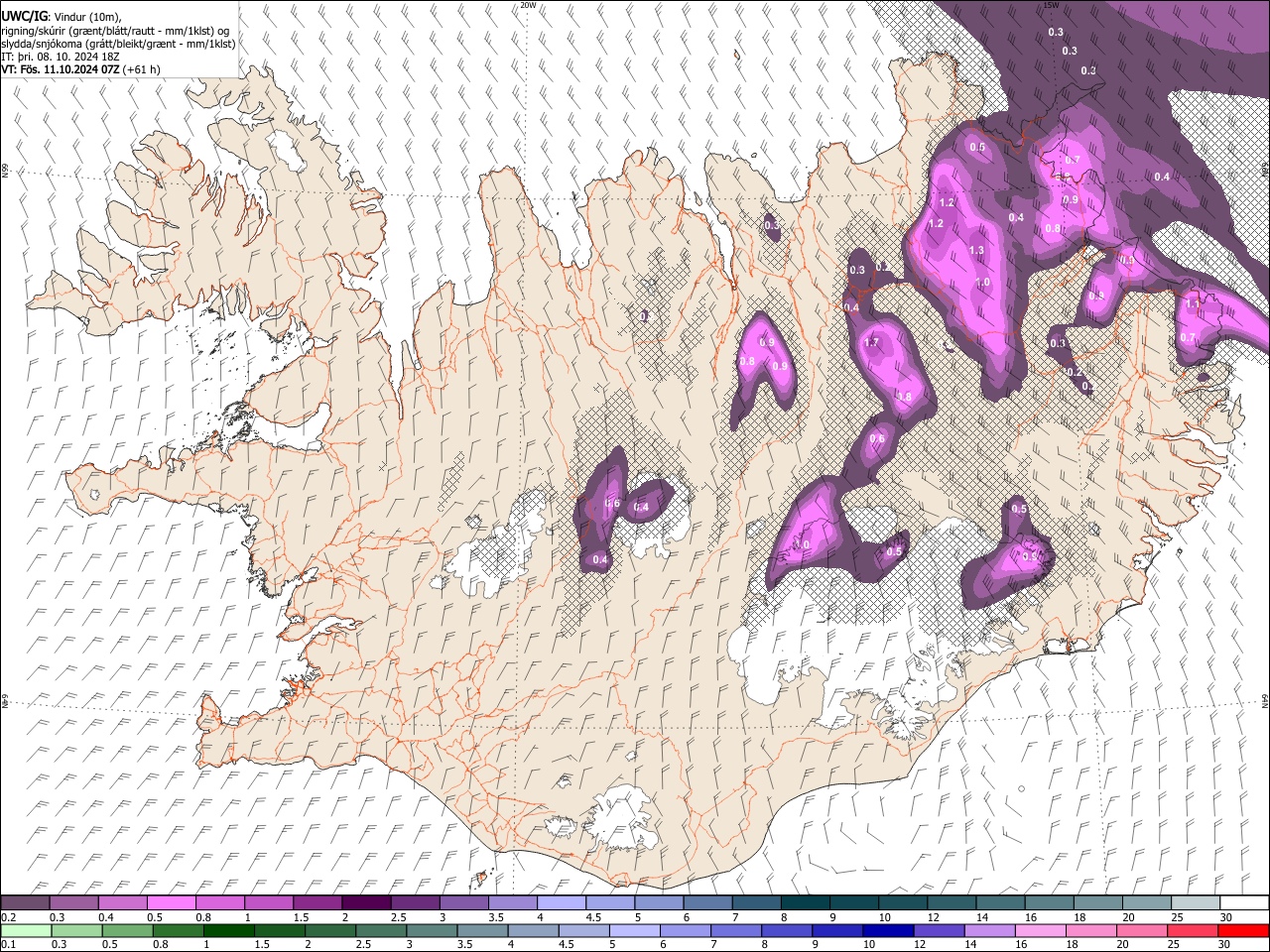
Task: Click the '1.3' snowfall value on map
Action: (976, 251)
